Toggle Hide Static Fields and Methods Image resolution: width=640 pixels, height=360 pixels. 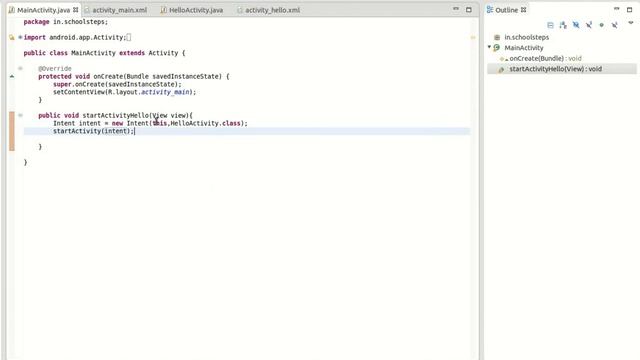pos(589,25)
